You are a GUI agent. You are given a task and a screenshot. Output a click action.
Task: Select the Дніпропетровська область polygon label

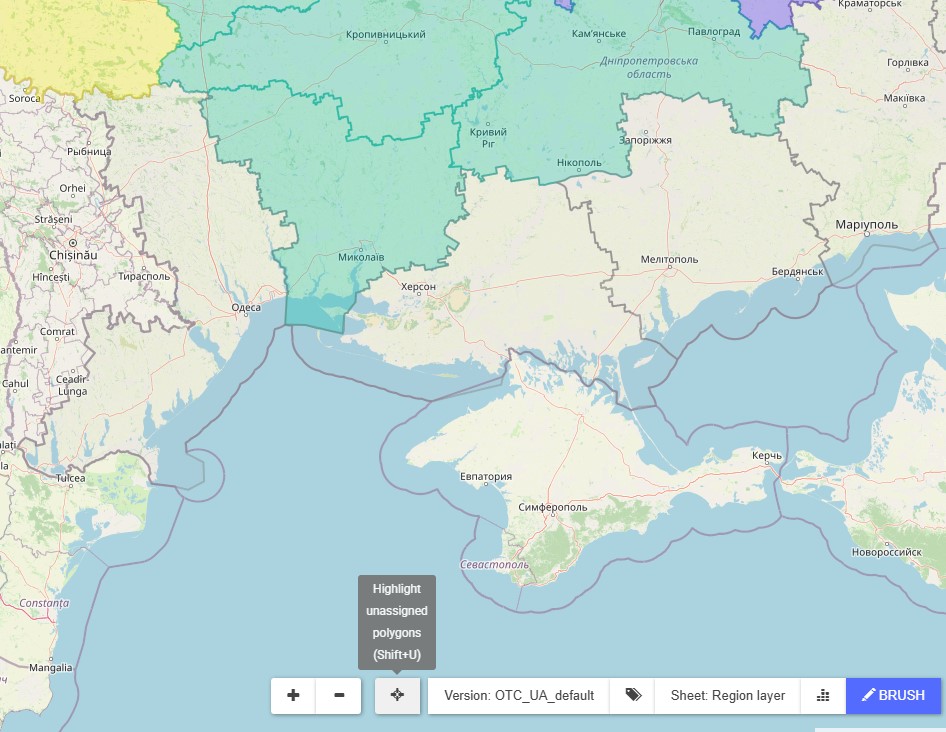(648, 67)
